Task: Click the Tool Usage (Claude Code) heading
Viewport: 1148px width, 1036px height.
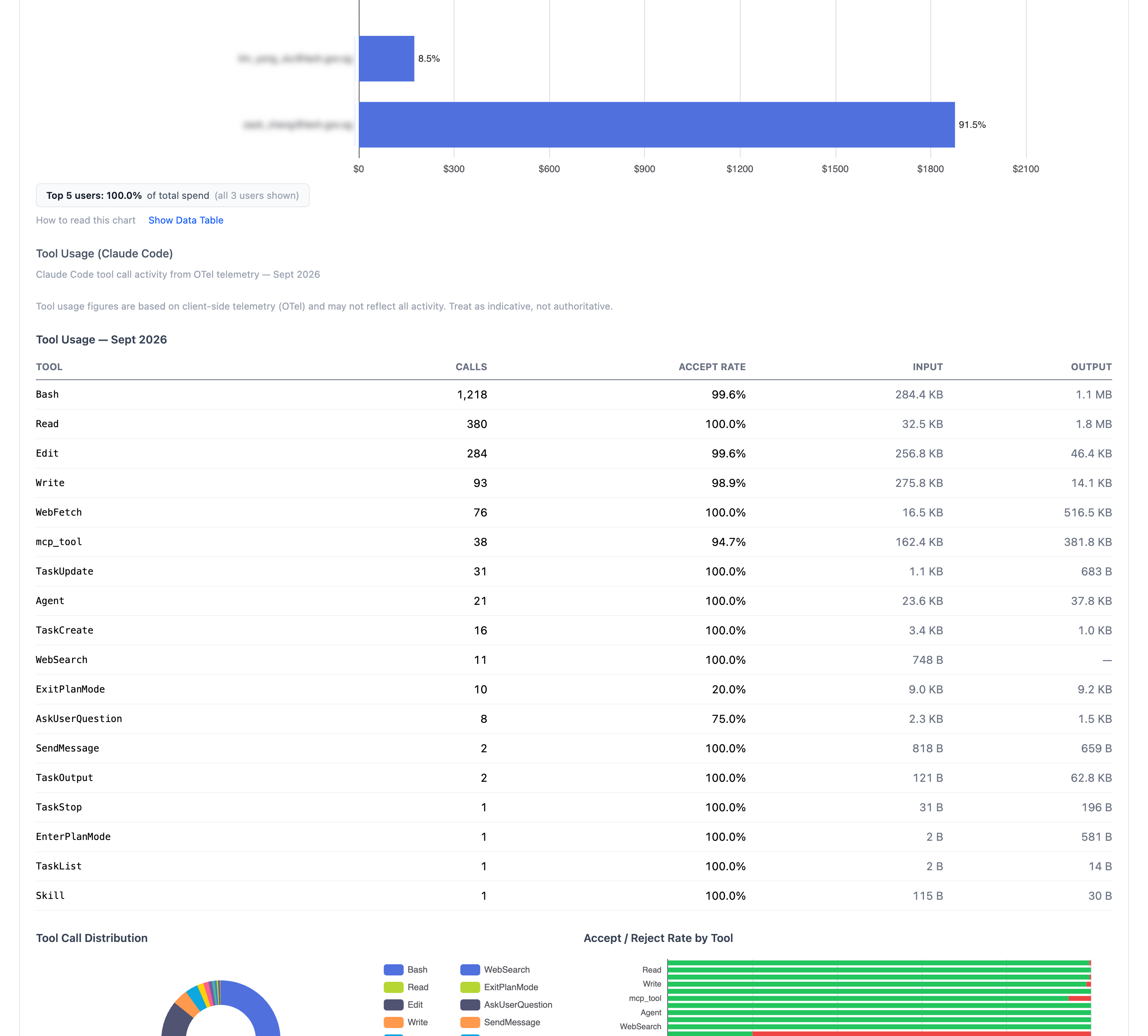Action: [x=104, y=253]
